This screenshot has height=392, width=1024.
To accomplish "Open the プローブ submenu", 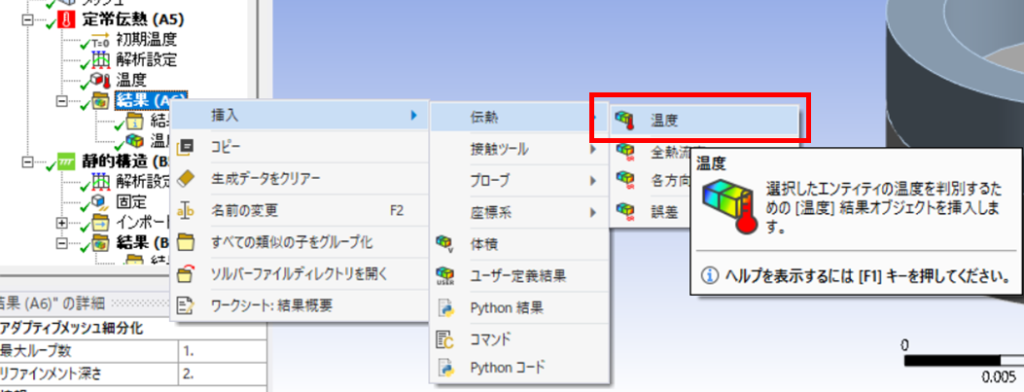I will coord(519,180).
